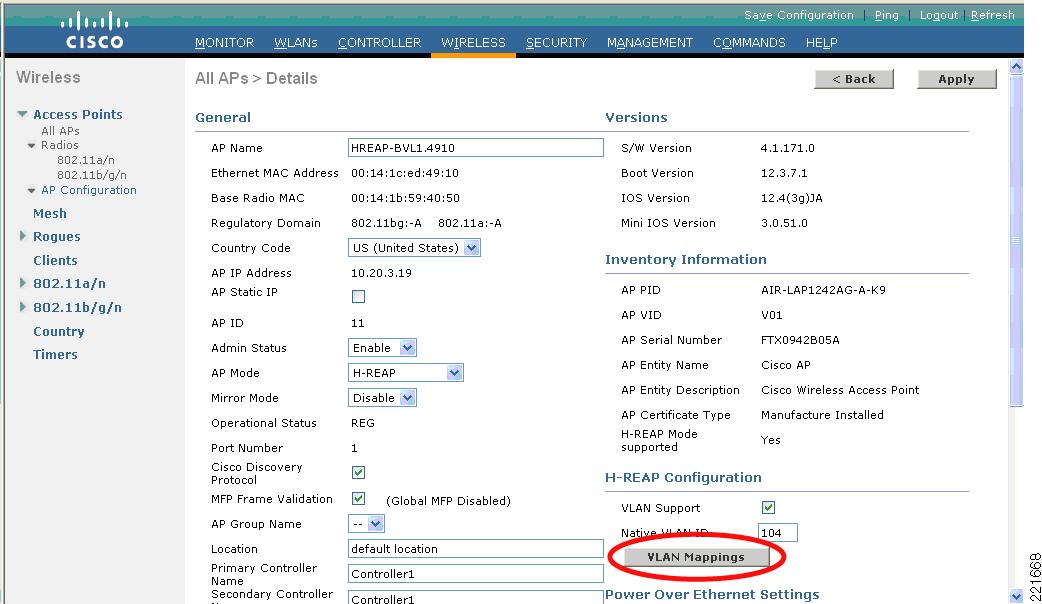Expand the Rogues section arrow
This screenshot has height=604, width=1042.
(23, 236)
